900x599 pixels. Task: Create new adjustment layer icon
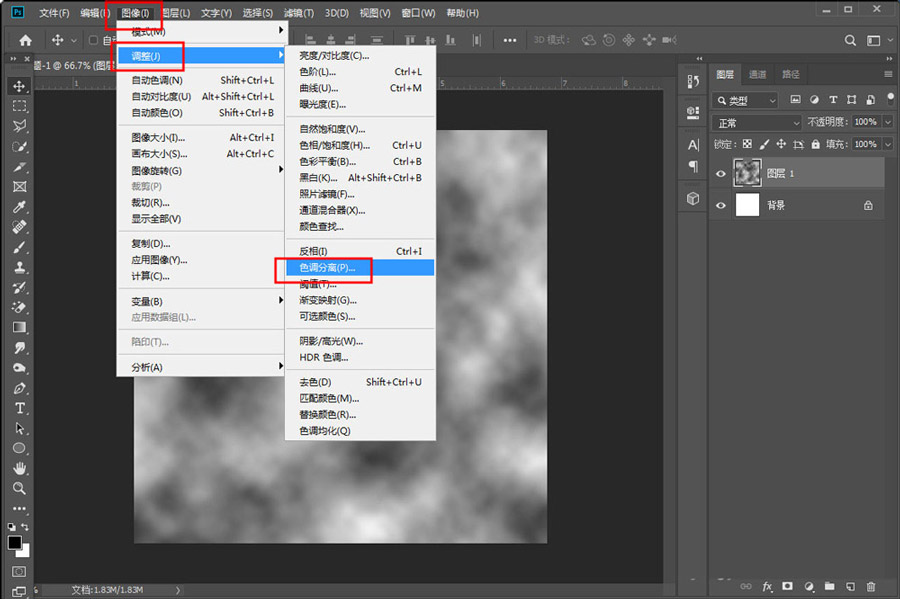pos(809,586)
